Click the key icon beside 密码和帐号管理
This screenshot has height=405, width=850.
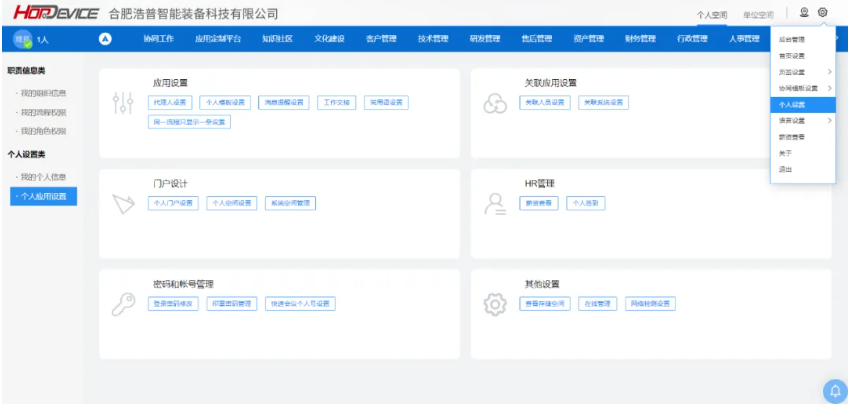(124, 305)
